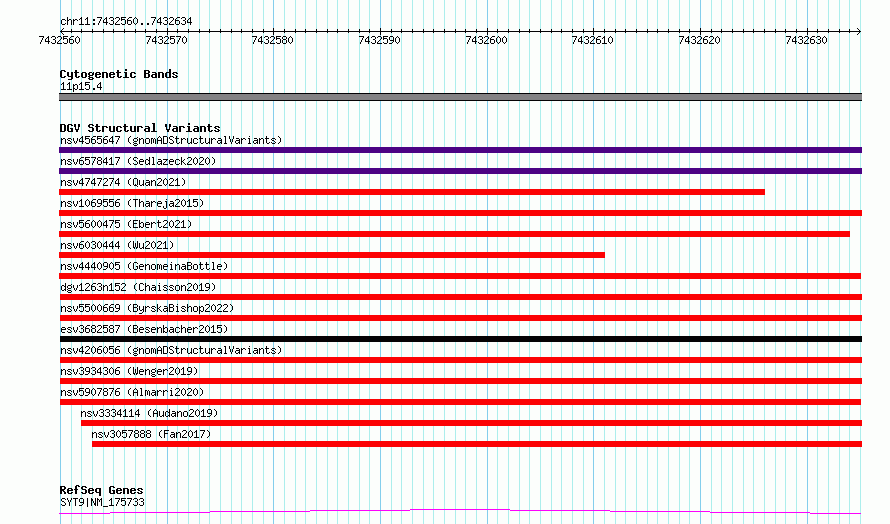Image resolution: width=890 pixels, height=524 pixels.
Task: Click ruler position 7432600
Action: (486, 40)
